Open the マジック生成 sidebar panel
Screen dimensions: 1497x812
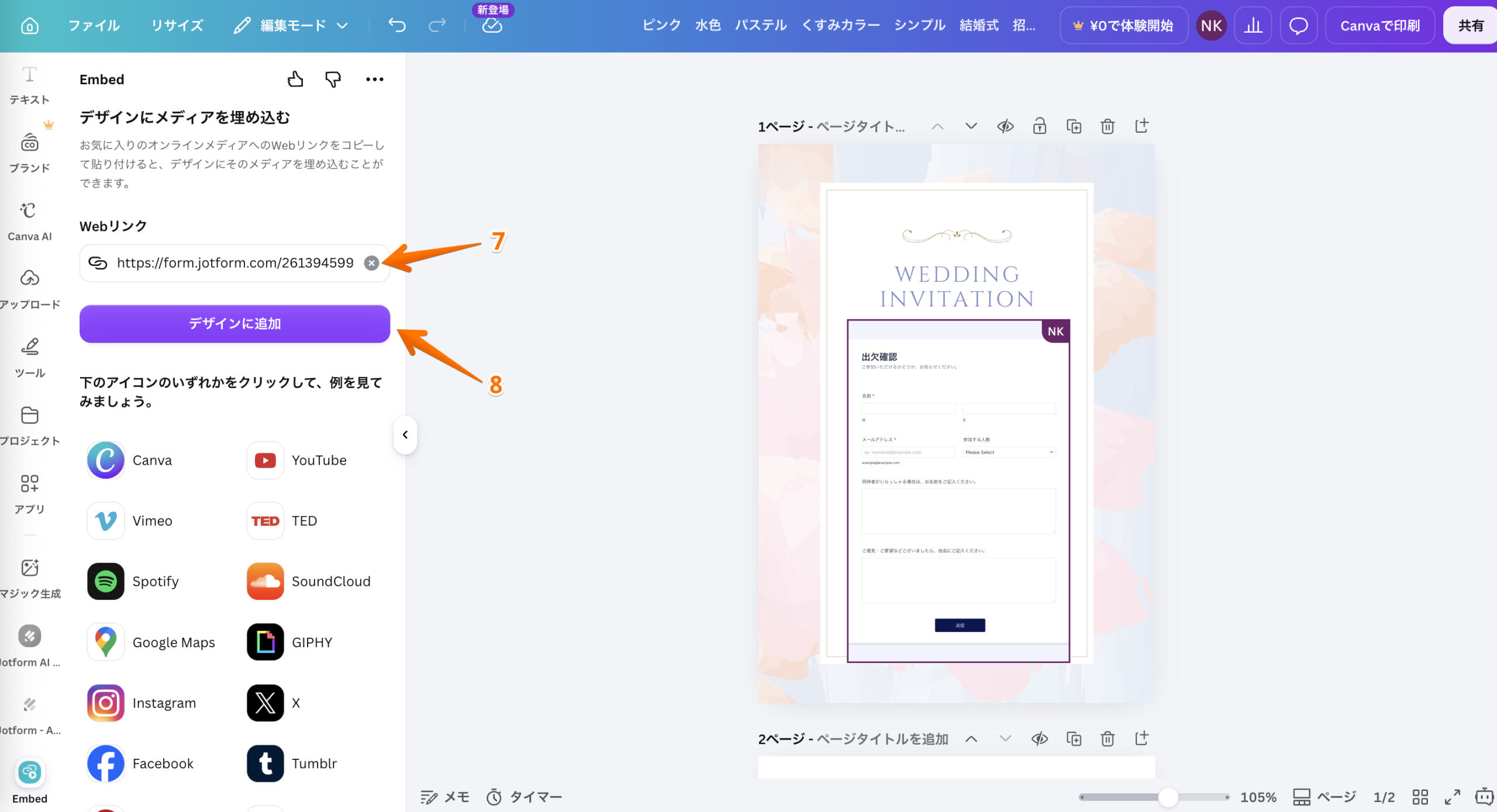point(29,579)
